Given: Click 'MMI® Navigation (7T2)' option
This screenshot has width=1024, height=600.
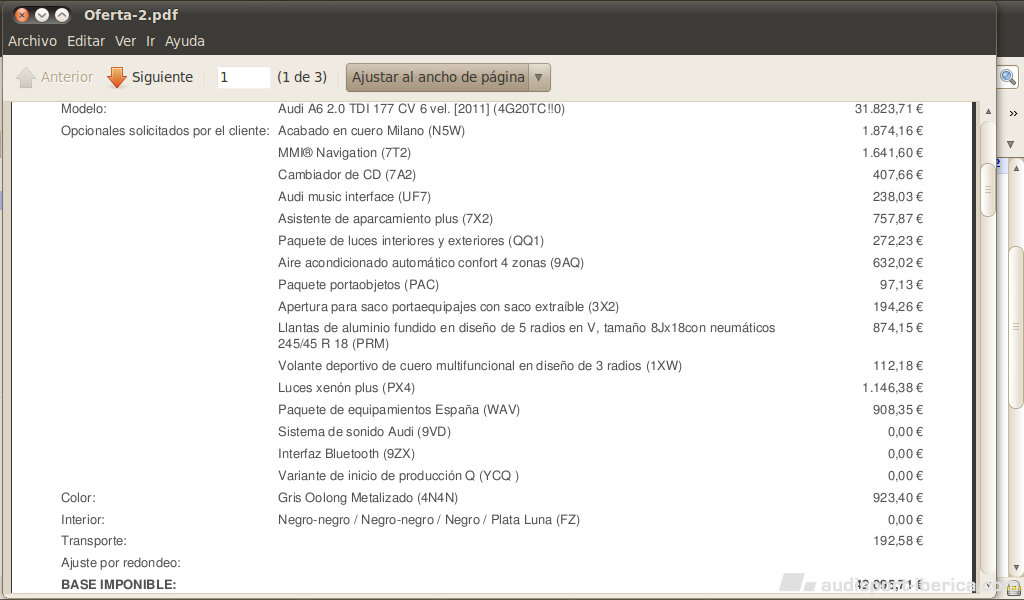Looking at the screenshot, I should (344, 153).
